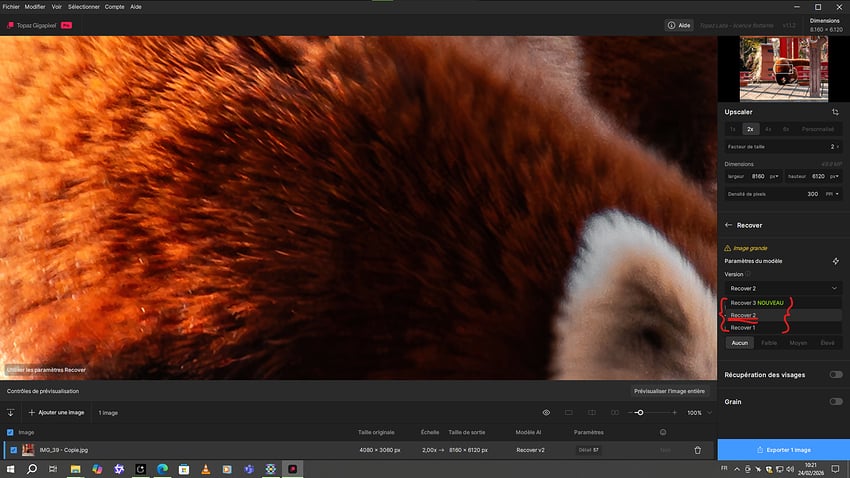Click Exporter 1 image button
Image resolution: width=850 pixels, height=478 pixels.
(783, 450)
